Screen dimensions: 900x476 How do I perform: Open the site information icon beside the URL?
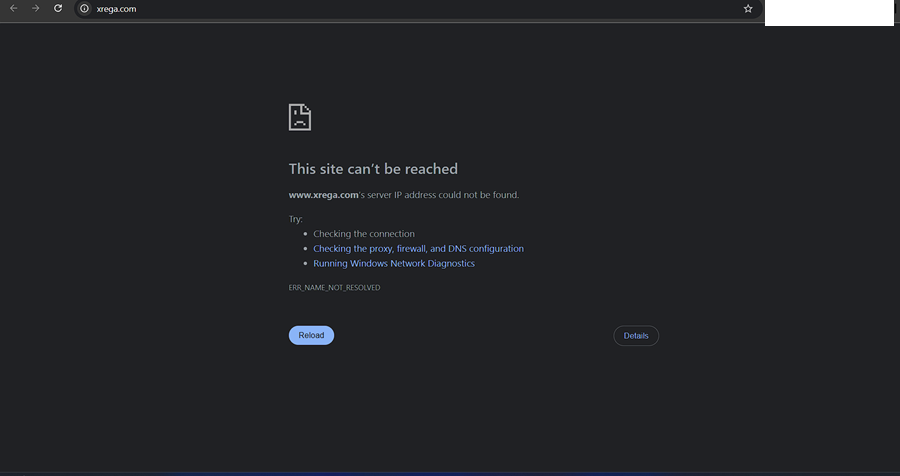coord(84,9)
